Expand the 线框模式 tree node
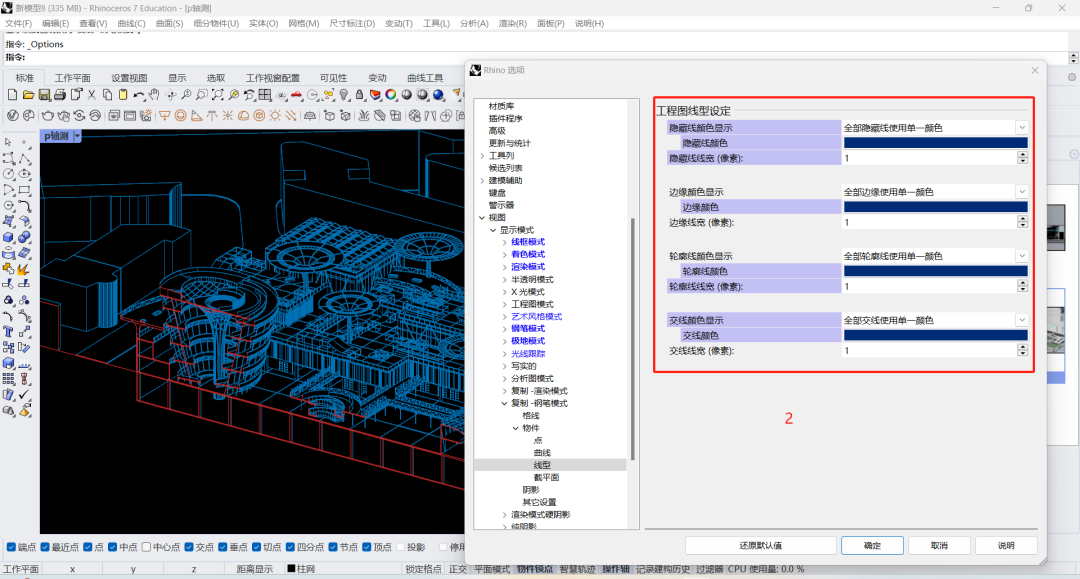Screen dimensions: 1080x579 coord(504,242)
